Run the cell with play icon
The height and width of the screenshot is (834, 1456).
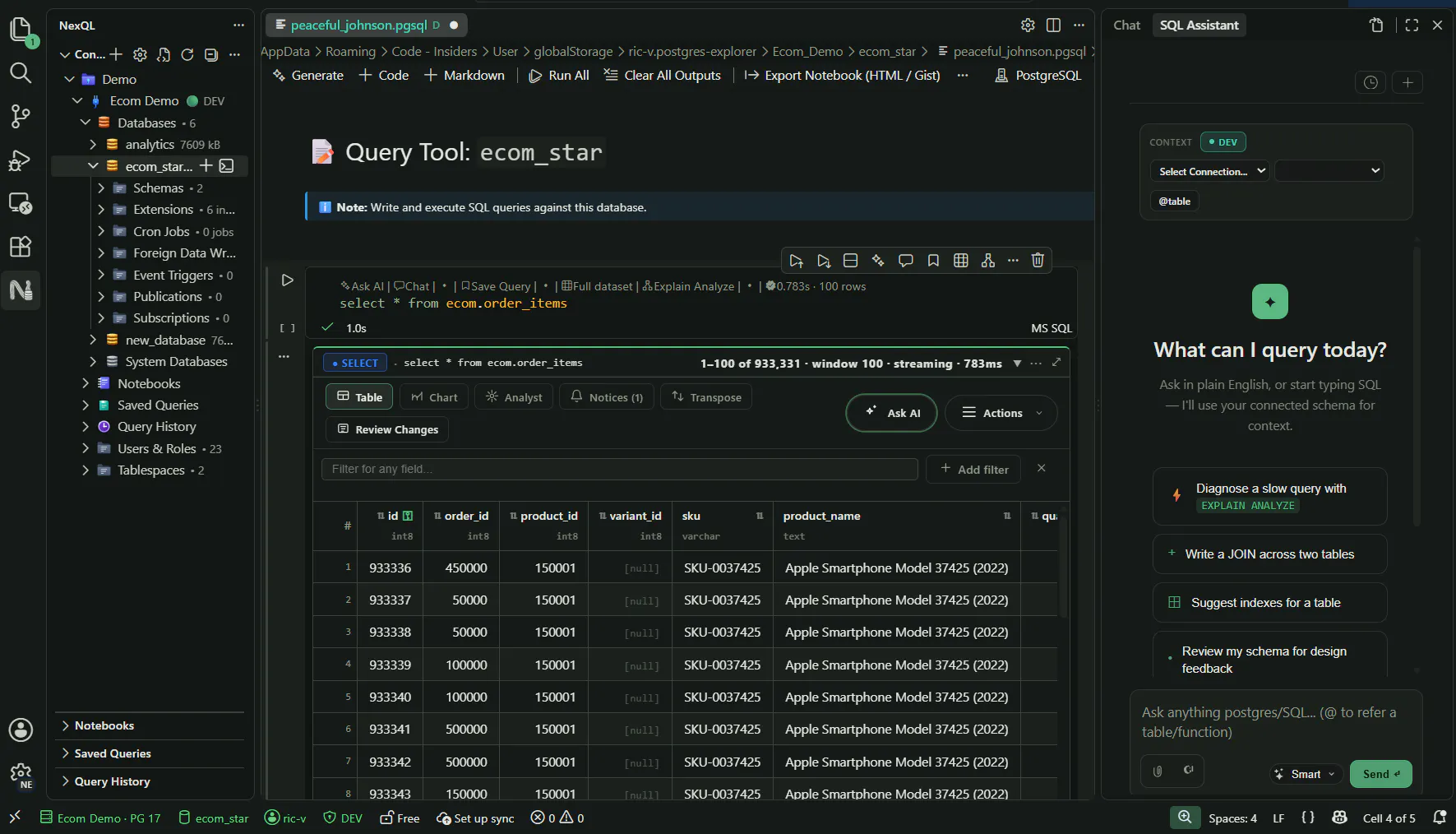[287, 280]
